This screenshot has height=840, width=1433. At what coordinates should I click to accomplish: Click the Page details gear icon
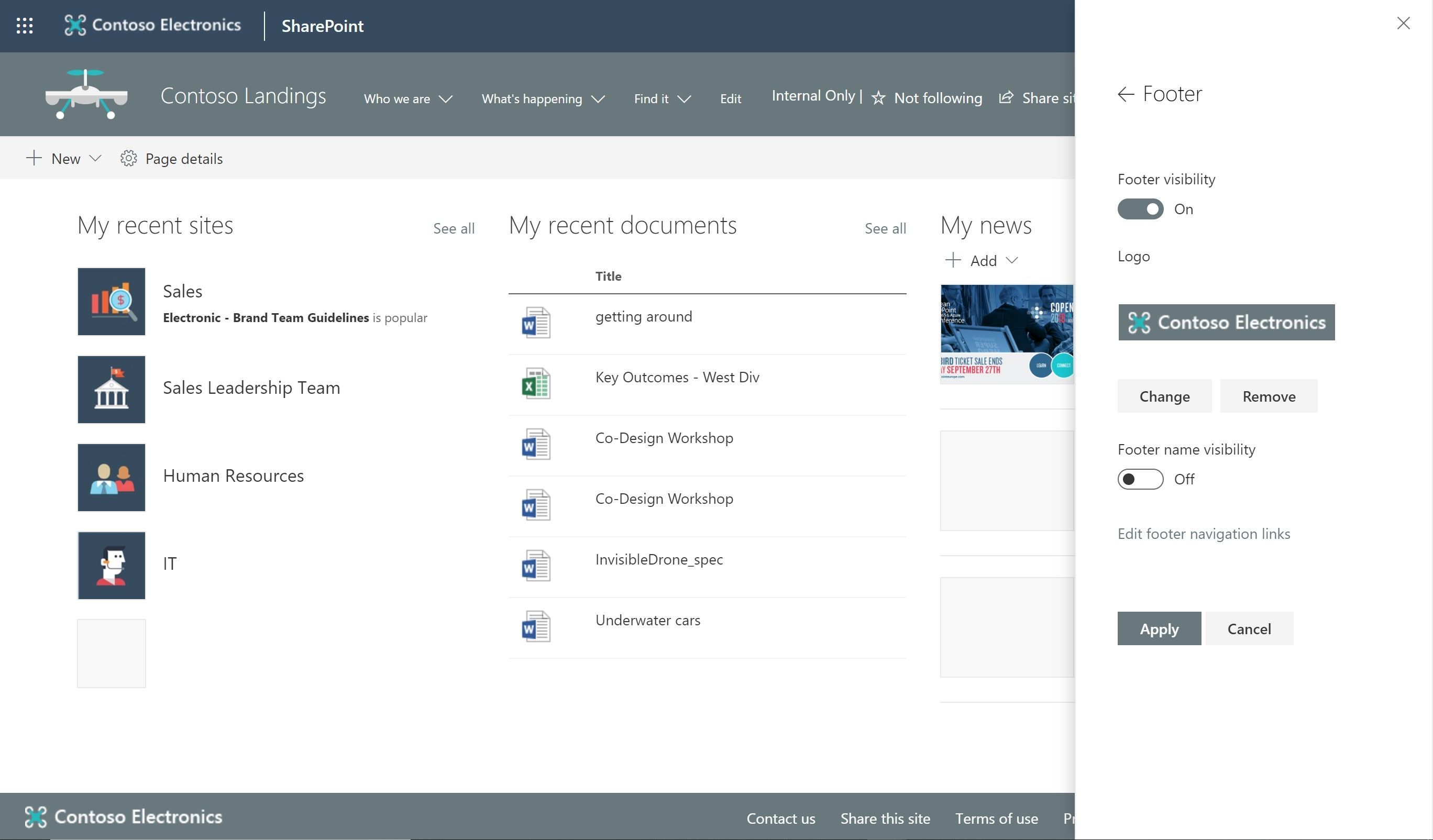pos(128,159)
